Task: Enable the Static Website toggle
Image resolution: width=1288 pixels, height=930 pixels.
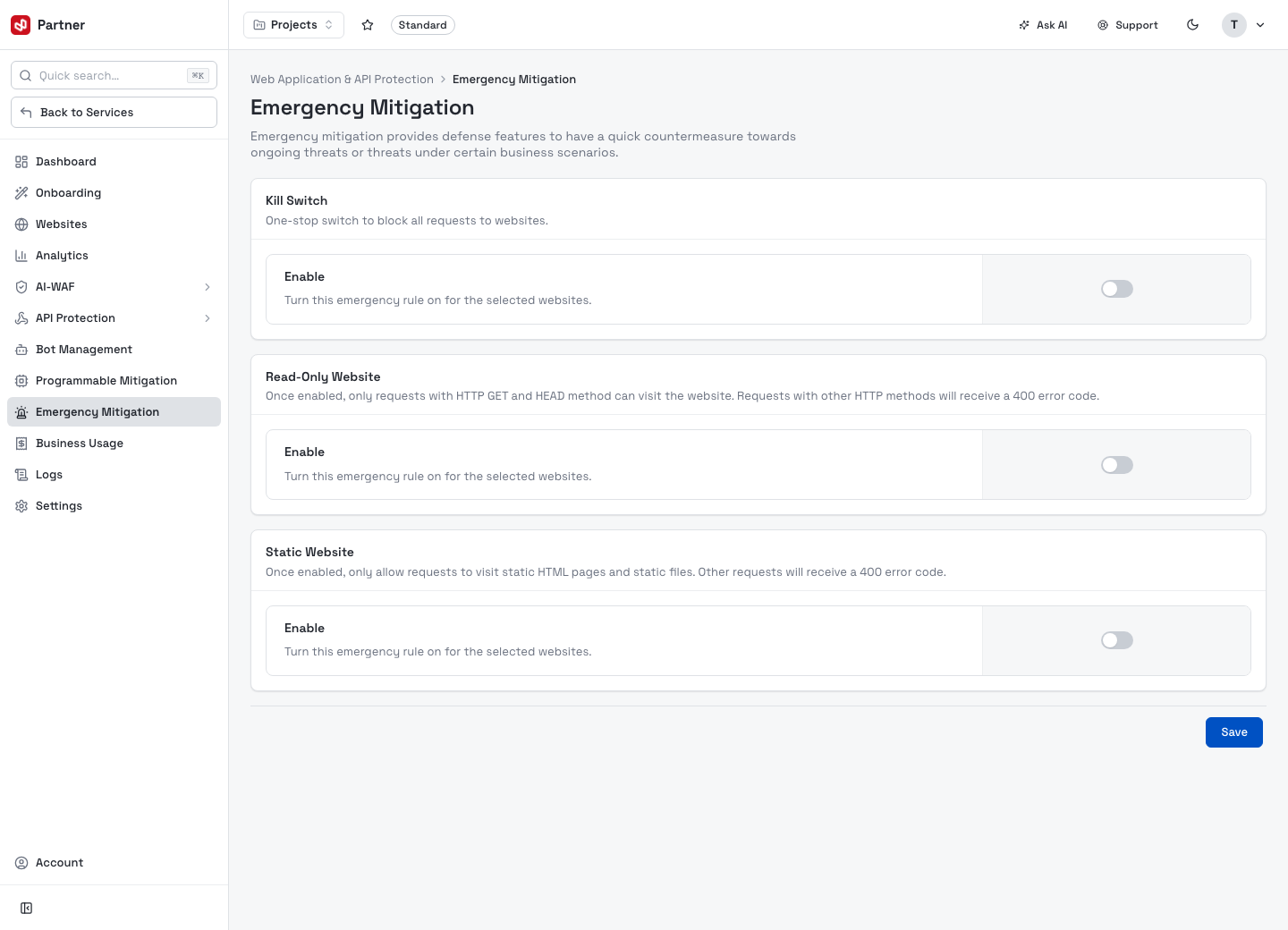Action: (1117, 640)
